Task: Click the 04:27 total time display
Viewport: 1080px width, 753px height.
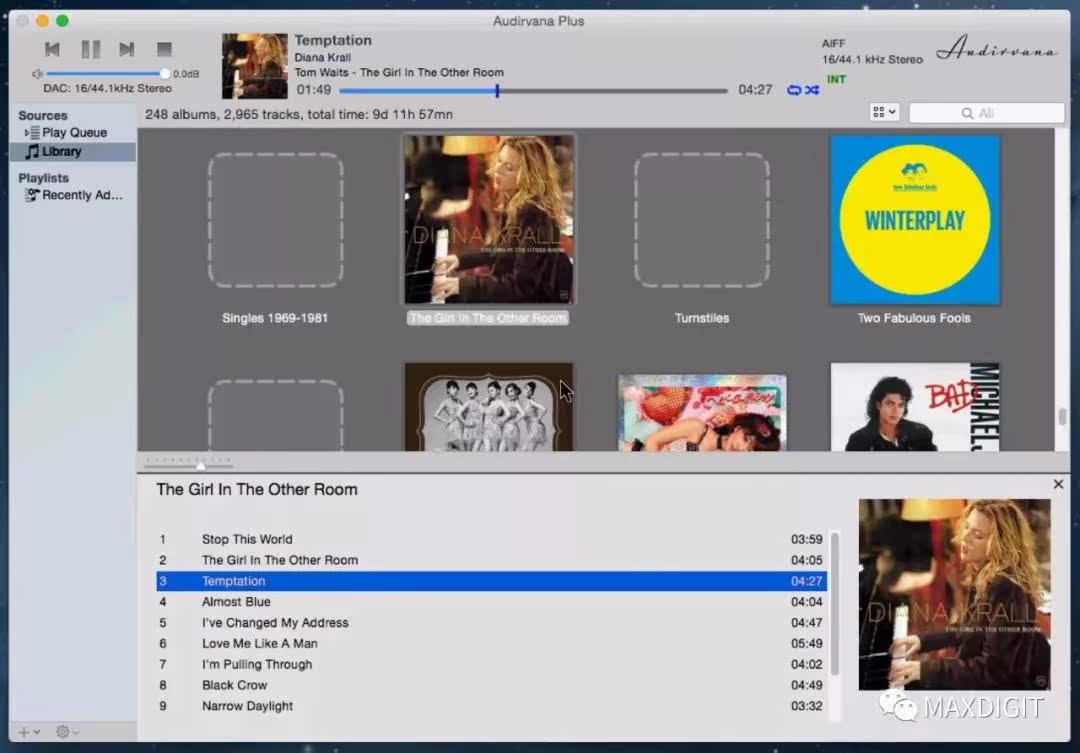Action: click(755, 90)
